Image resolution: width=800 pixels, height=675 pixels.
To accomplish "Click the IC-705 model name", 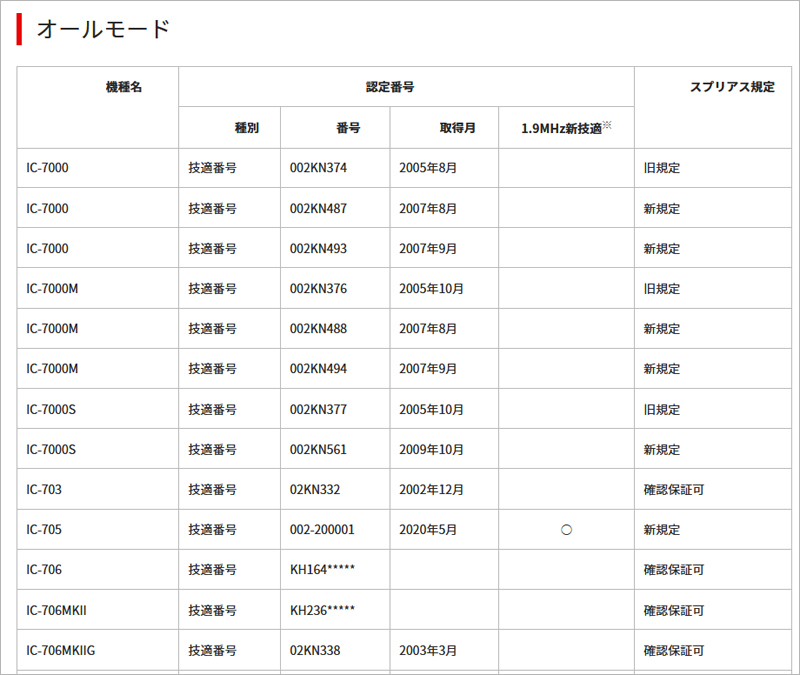I will pyautogui.click(x=44, y=530).
